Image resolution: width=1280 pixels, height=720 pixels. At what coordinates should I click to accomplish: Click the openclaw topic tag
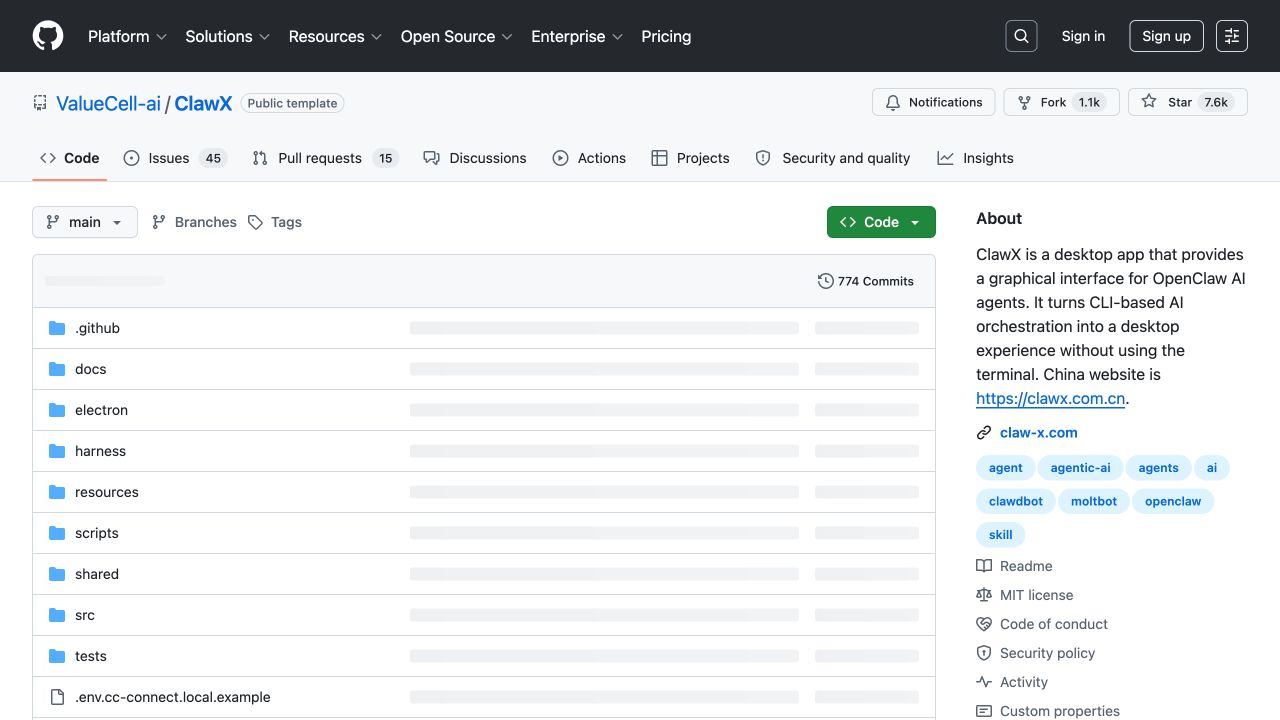pyautogui.click(x=1173, y=501)
